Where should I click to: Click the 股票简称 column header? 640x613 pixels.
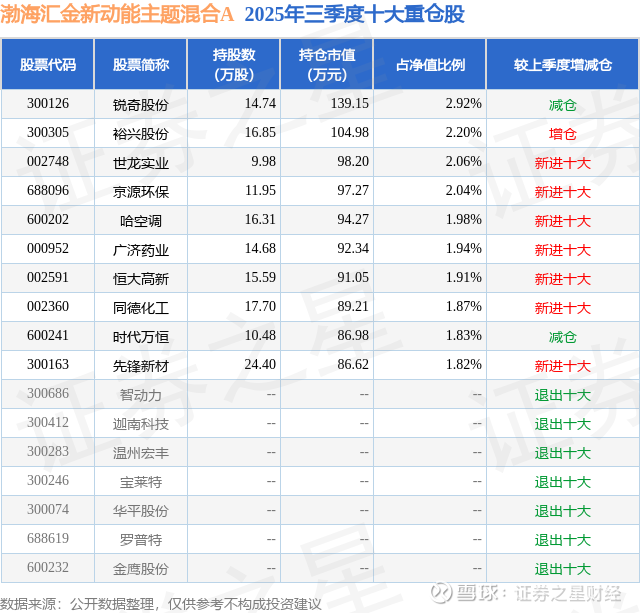(141, 64)
